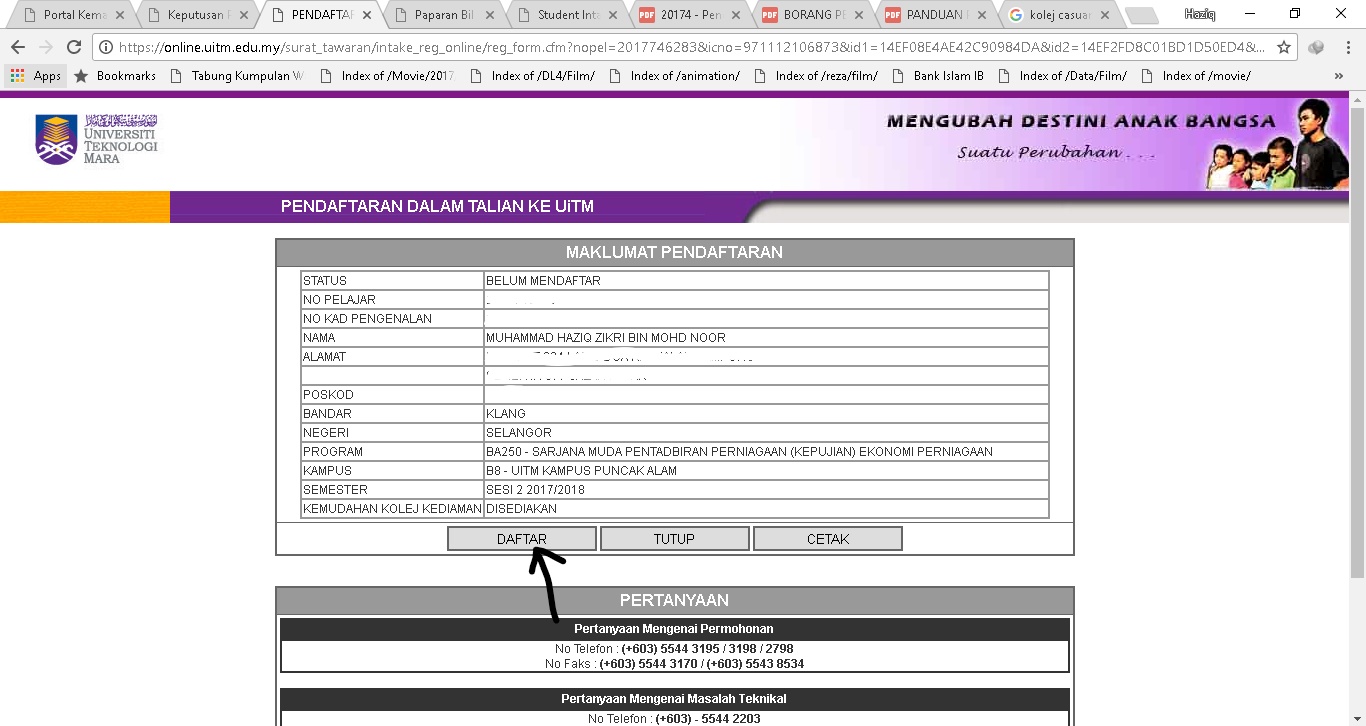Open Tabung Kumpulan bookmark
The width and height of the screenshot is (1366, 726).
(x=237, y=76)
